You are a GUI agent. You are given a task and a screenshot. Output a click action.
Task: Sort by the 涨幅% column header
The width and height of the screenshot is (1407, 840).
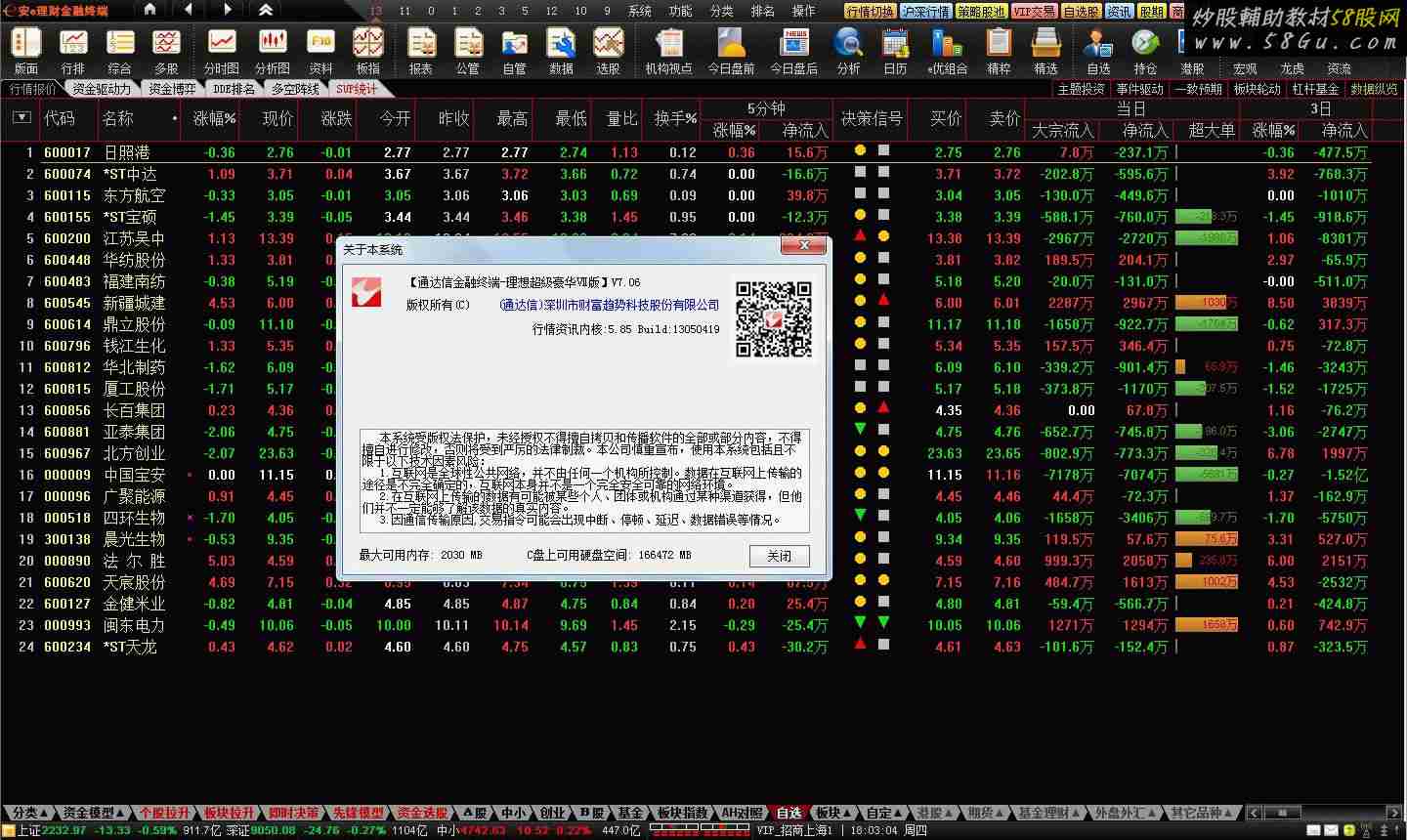215,118
